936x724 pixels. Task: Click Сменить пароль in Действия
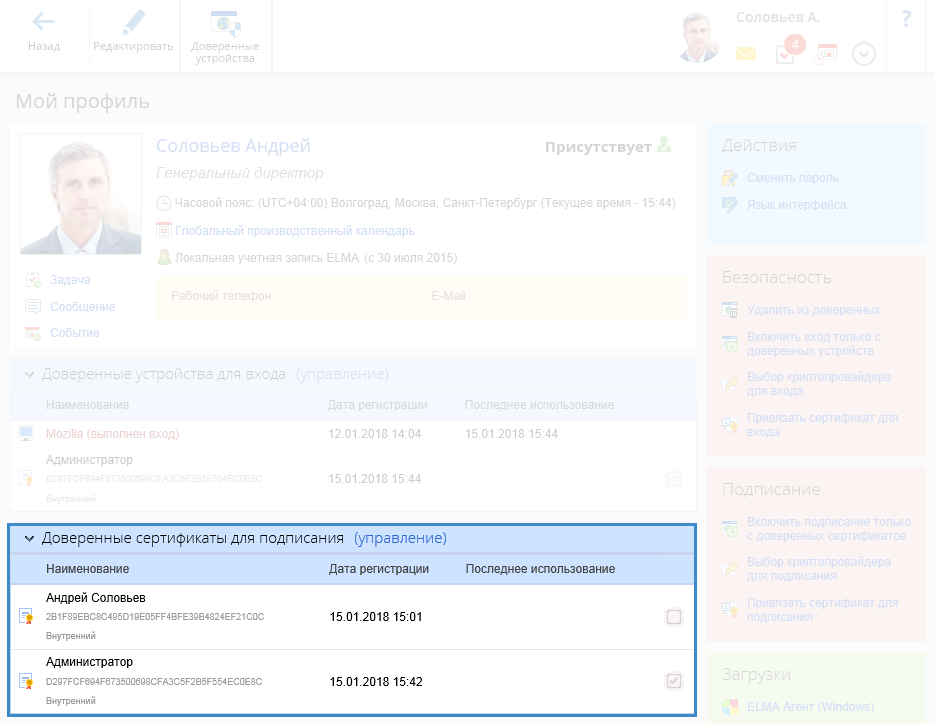point(792,178)
